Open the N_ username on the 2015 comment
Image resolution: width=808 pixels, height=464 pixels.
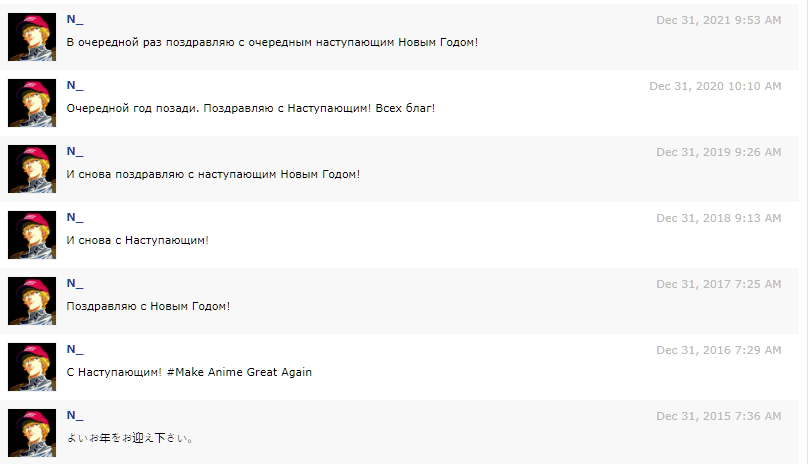(75, 416)
